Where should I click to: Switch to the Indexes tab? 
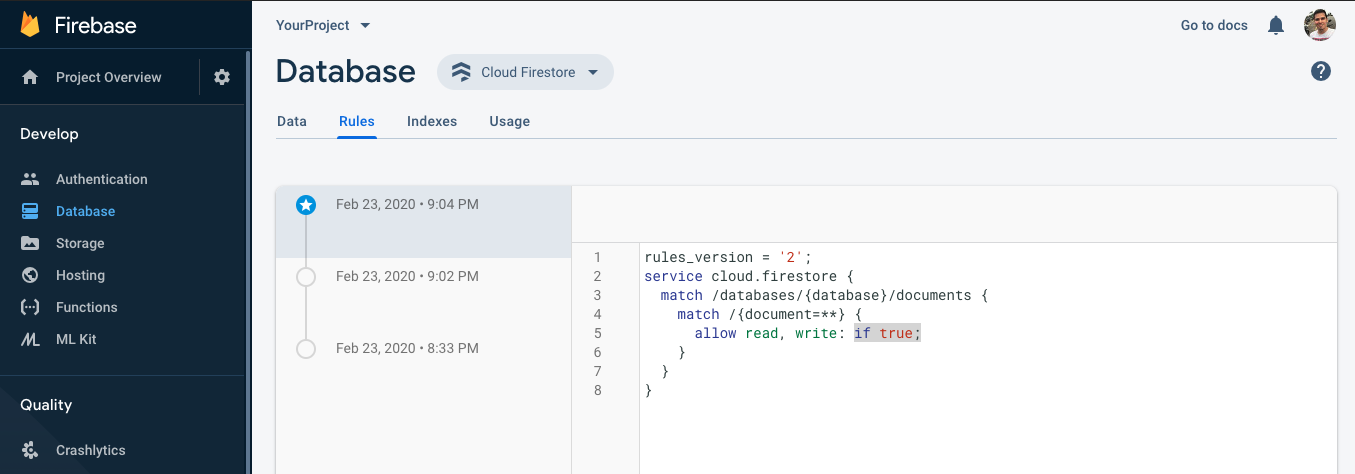coord(432,121)
